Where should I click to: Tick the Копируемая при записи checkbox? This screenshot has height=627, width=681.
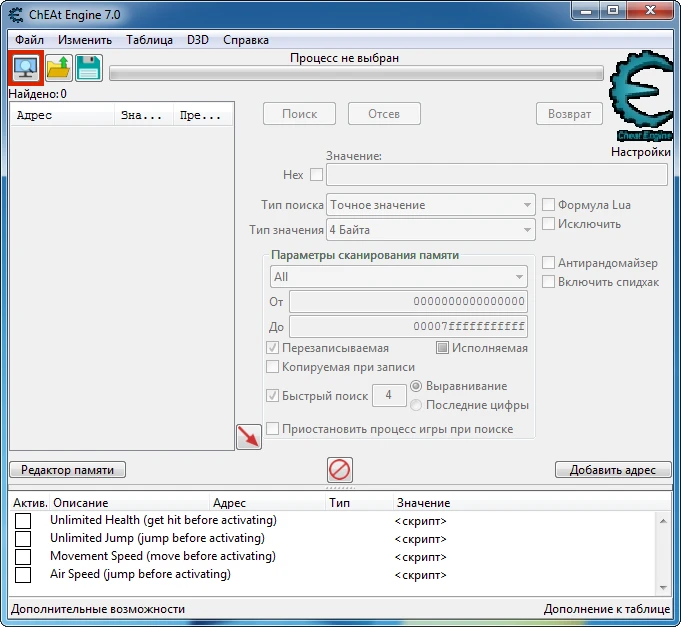point(272,366)
